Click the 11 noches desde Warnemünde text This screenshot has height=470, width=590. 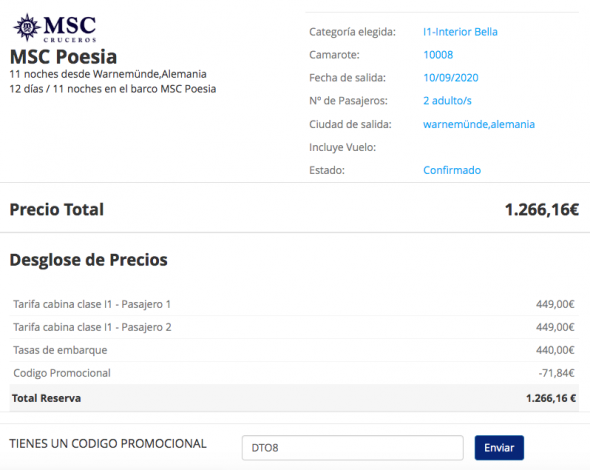click(108, 74)
